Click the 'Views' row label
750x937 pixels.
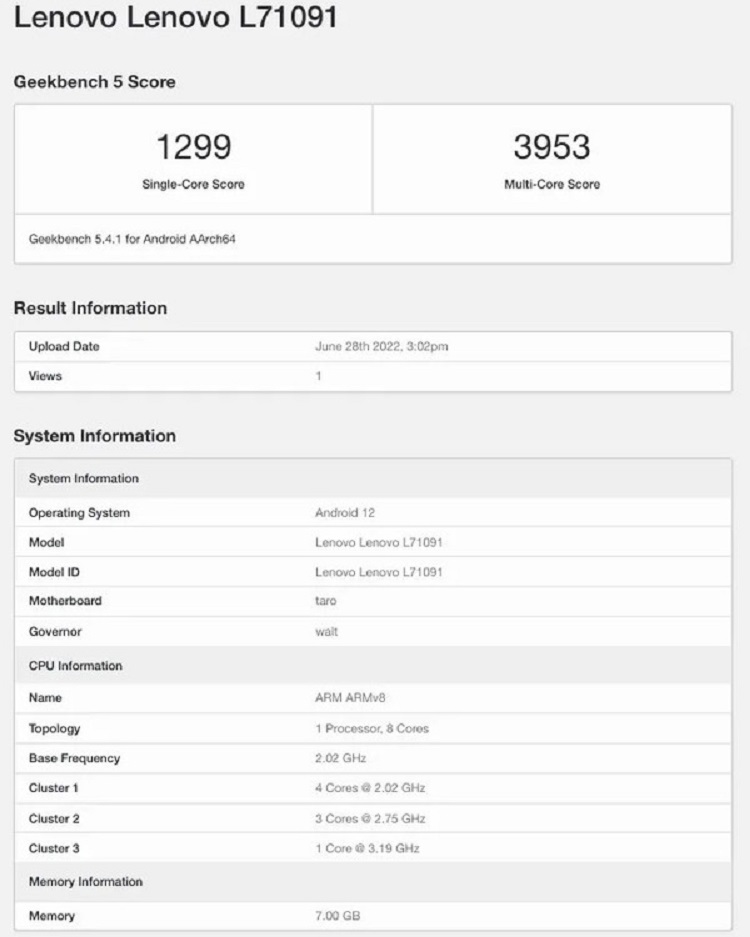45,376
